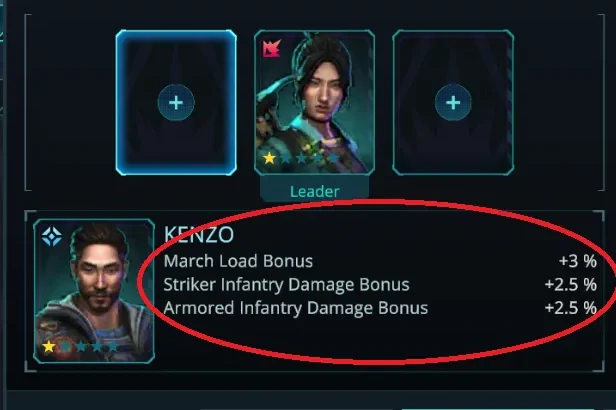
Task: Click the gold star on the leader card
Action: pyautogui.click(x=270, y=158)
